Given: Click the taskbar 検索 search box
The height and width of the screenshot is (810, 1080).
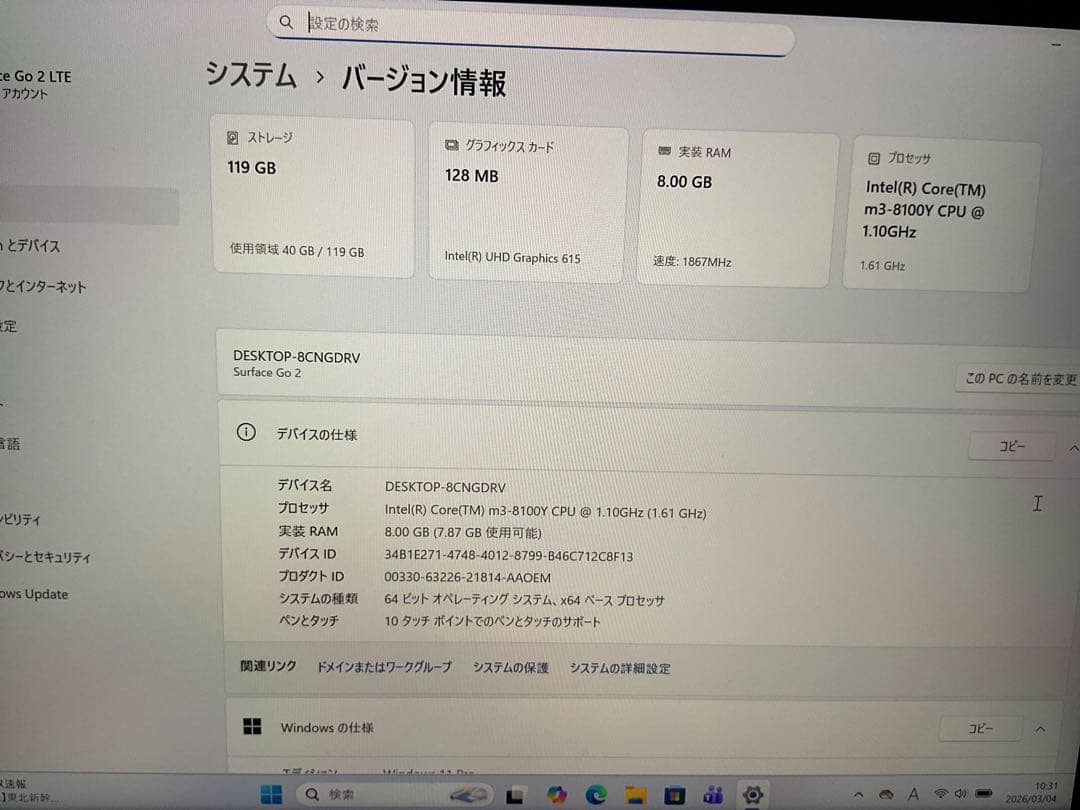Looking at the screenshot, I should (x=395, y=794).
